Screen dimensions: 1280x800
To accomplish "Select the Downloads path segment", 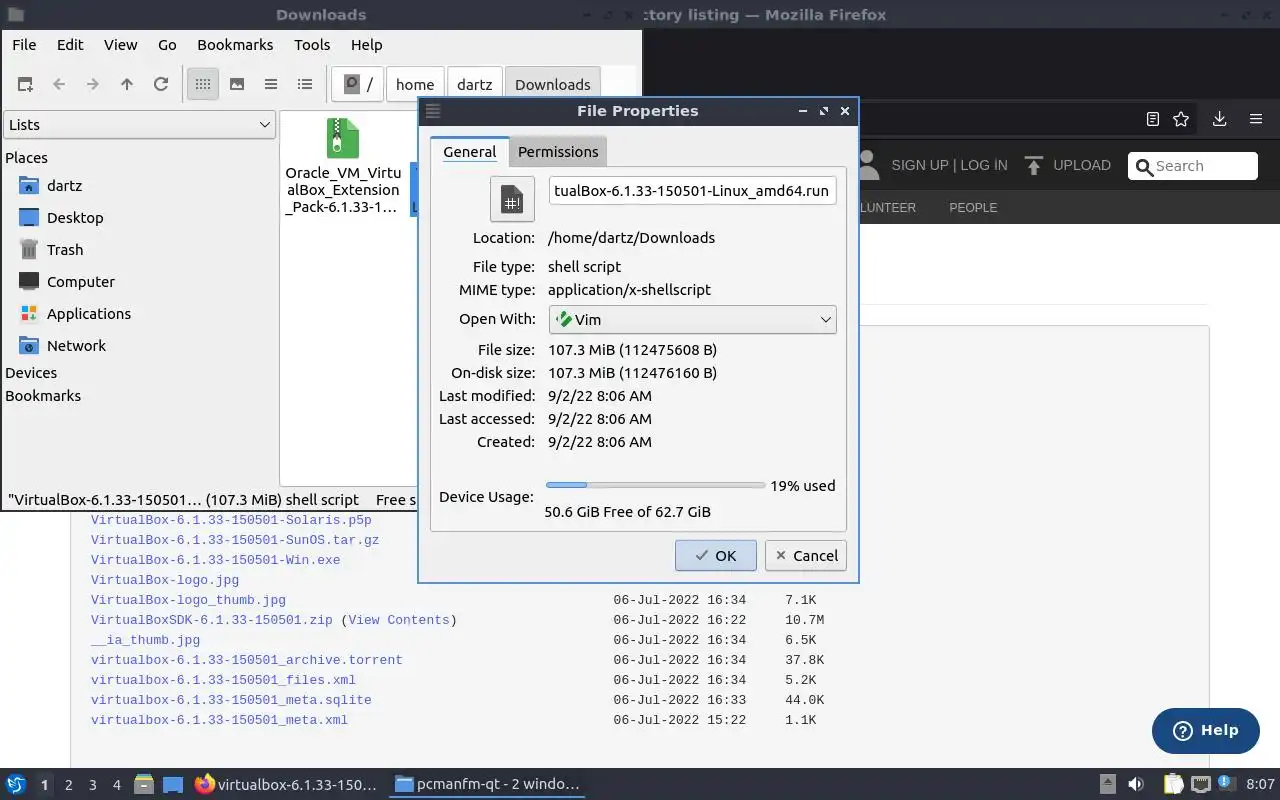I will (x=552, y=84).
